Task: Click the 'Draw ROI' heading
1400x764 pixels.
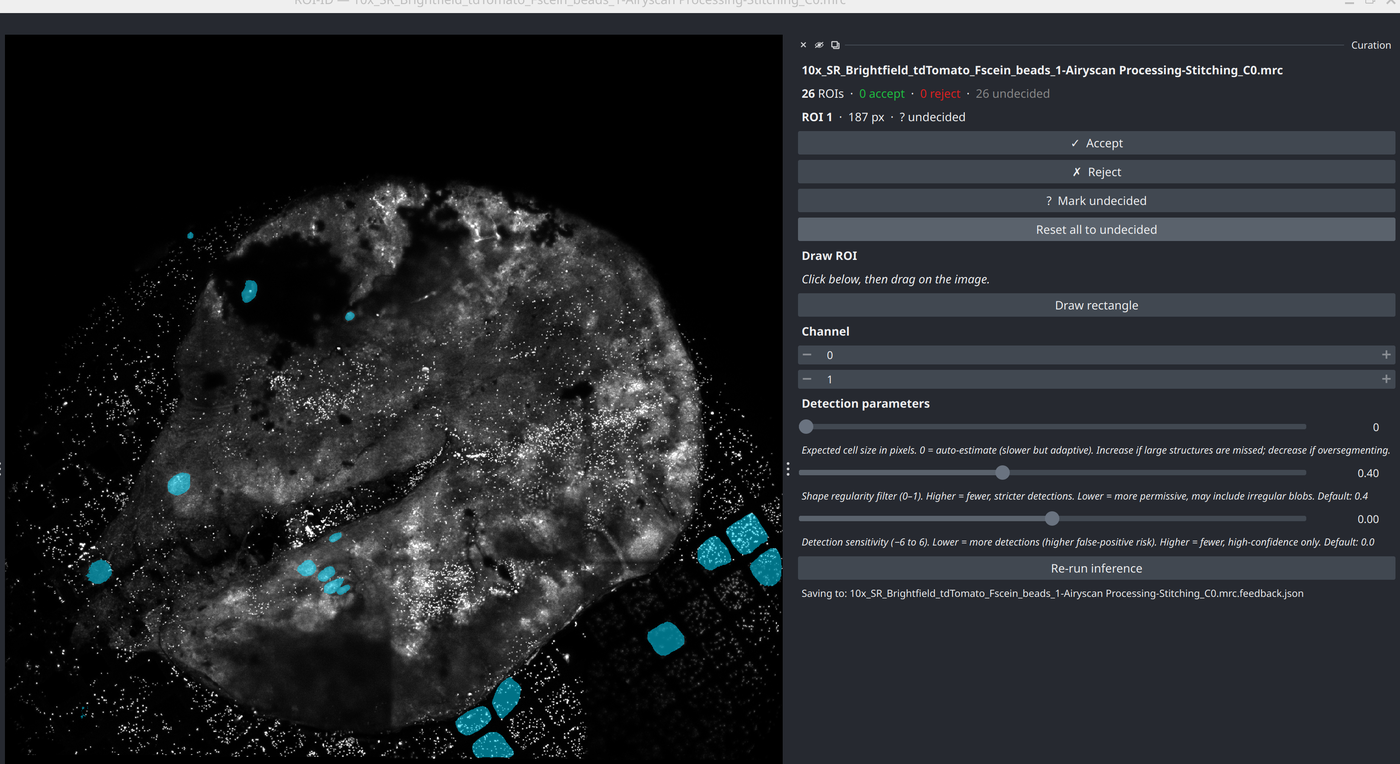Action: (829, 256)
